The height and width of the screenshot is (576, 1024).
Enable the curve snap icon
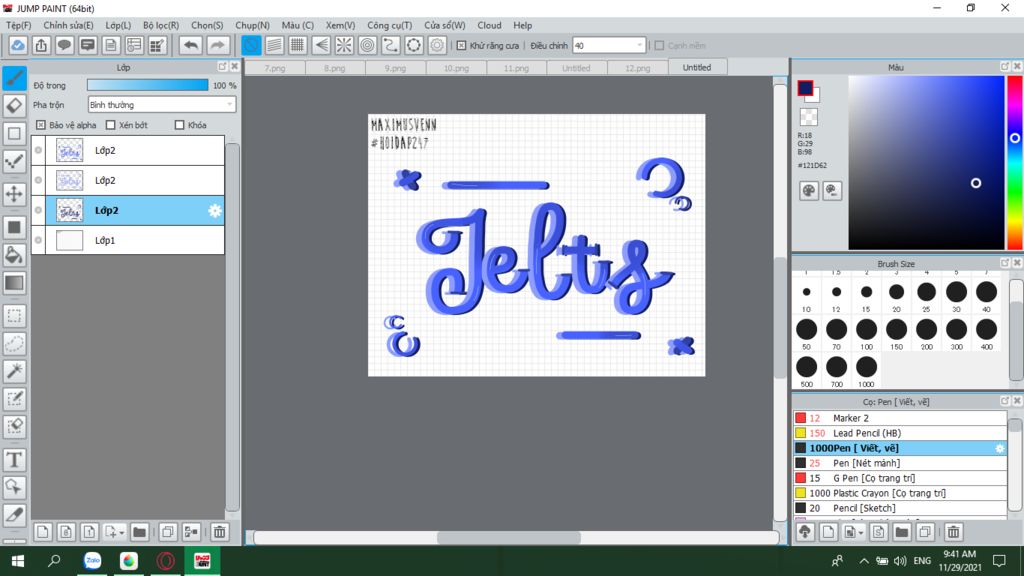(391, 45)
